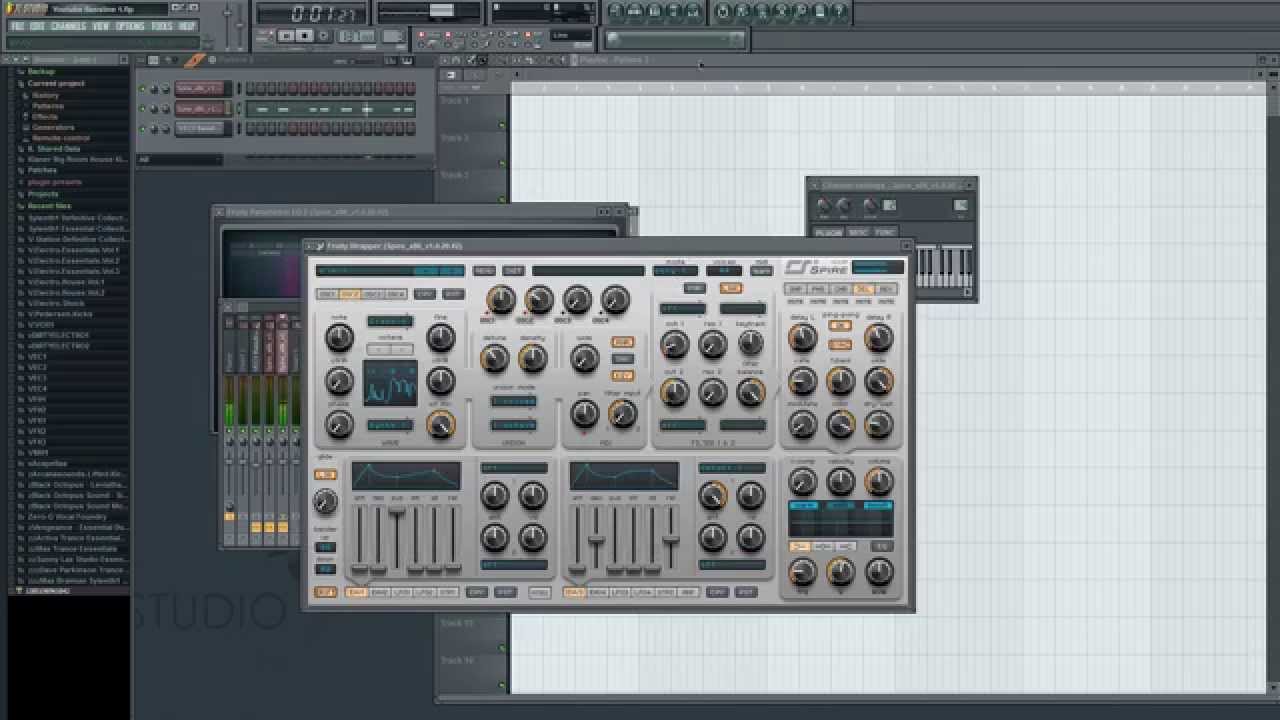The image size is (1280, 720).
Task: Click the cut 2 filter knob
Action: point(675,391)
